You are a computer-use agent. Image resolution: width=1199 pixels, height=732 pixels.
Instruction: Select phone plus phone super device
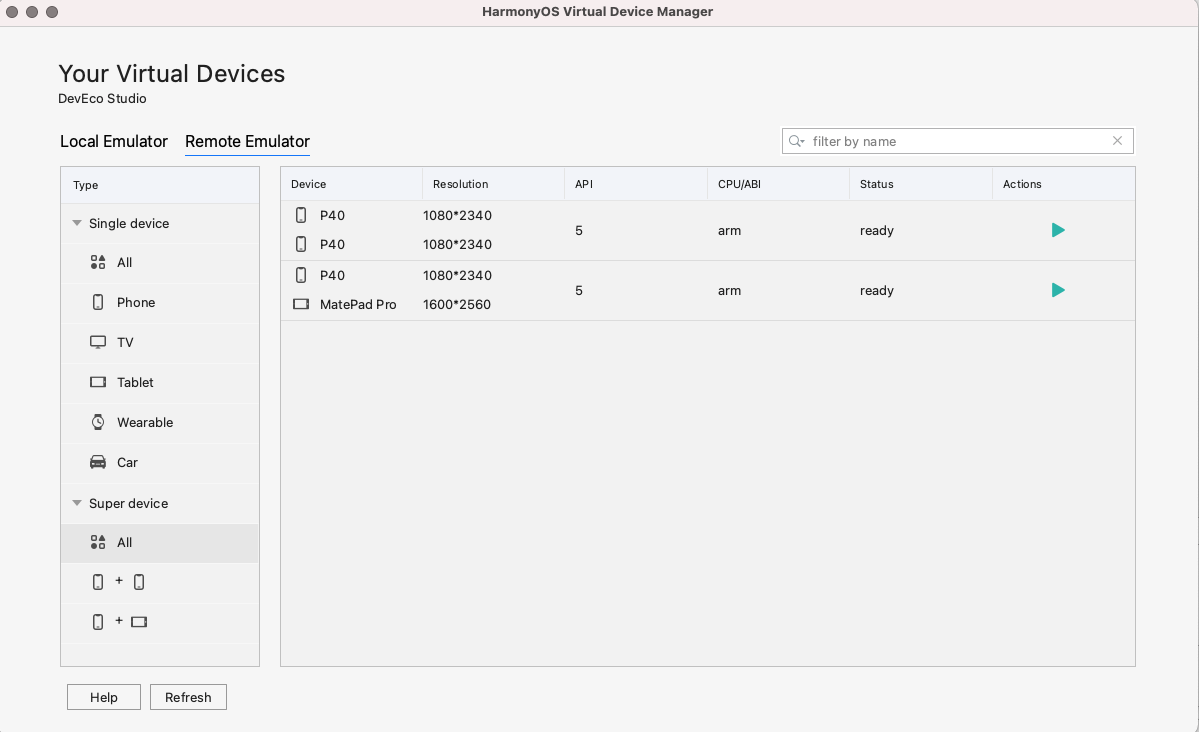coord(118,582)
